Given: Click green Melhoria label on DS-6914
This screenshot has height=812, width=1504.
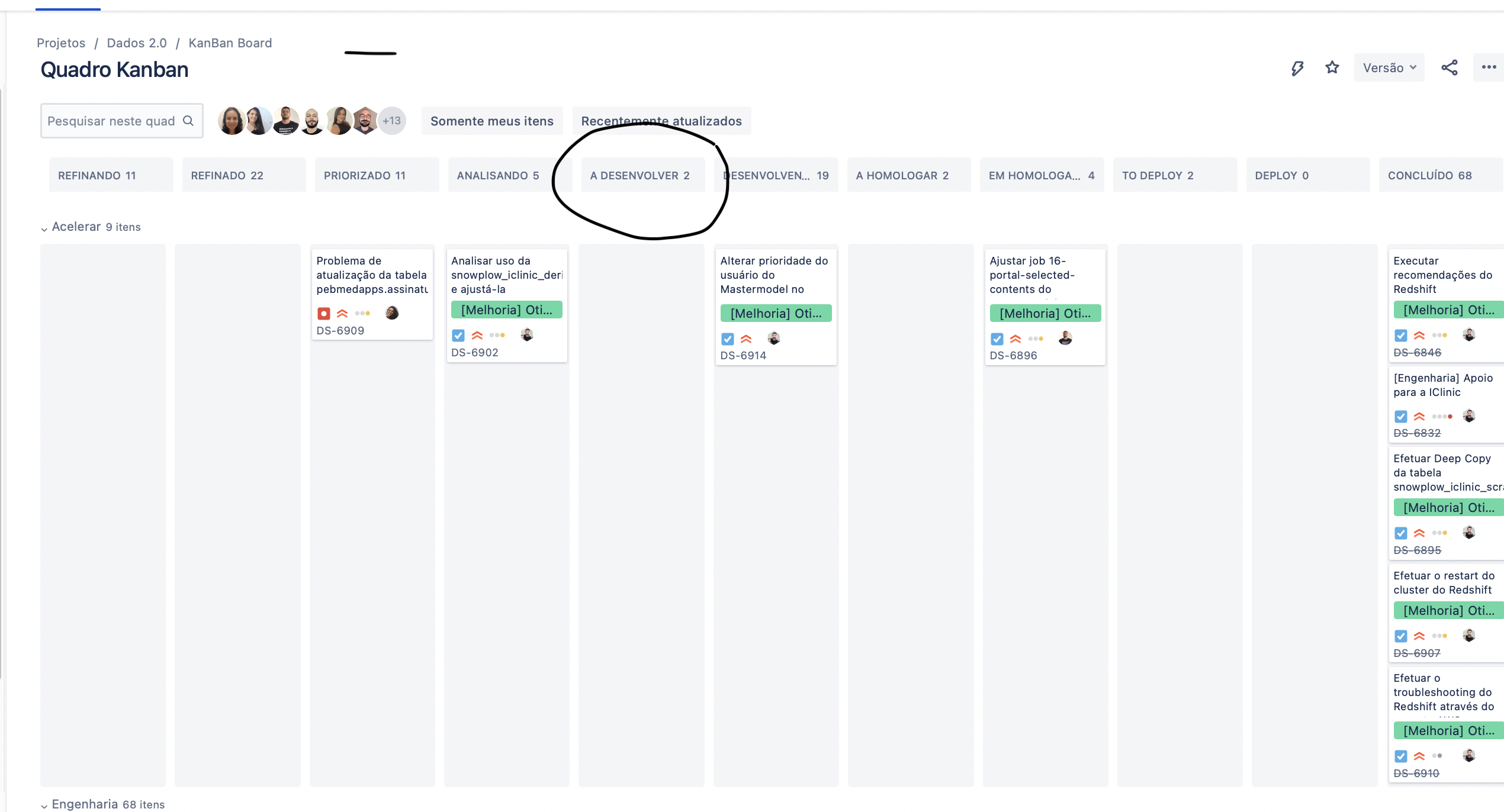Looking at the screenshot, I should coord(776,313).
